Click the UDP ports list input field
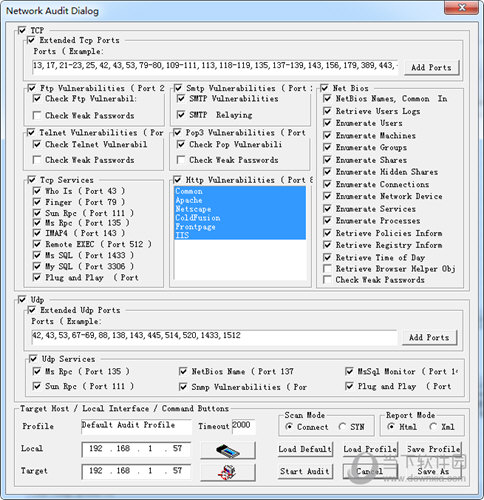The image size is (484, 500). click(x=214, y=337)
